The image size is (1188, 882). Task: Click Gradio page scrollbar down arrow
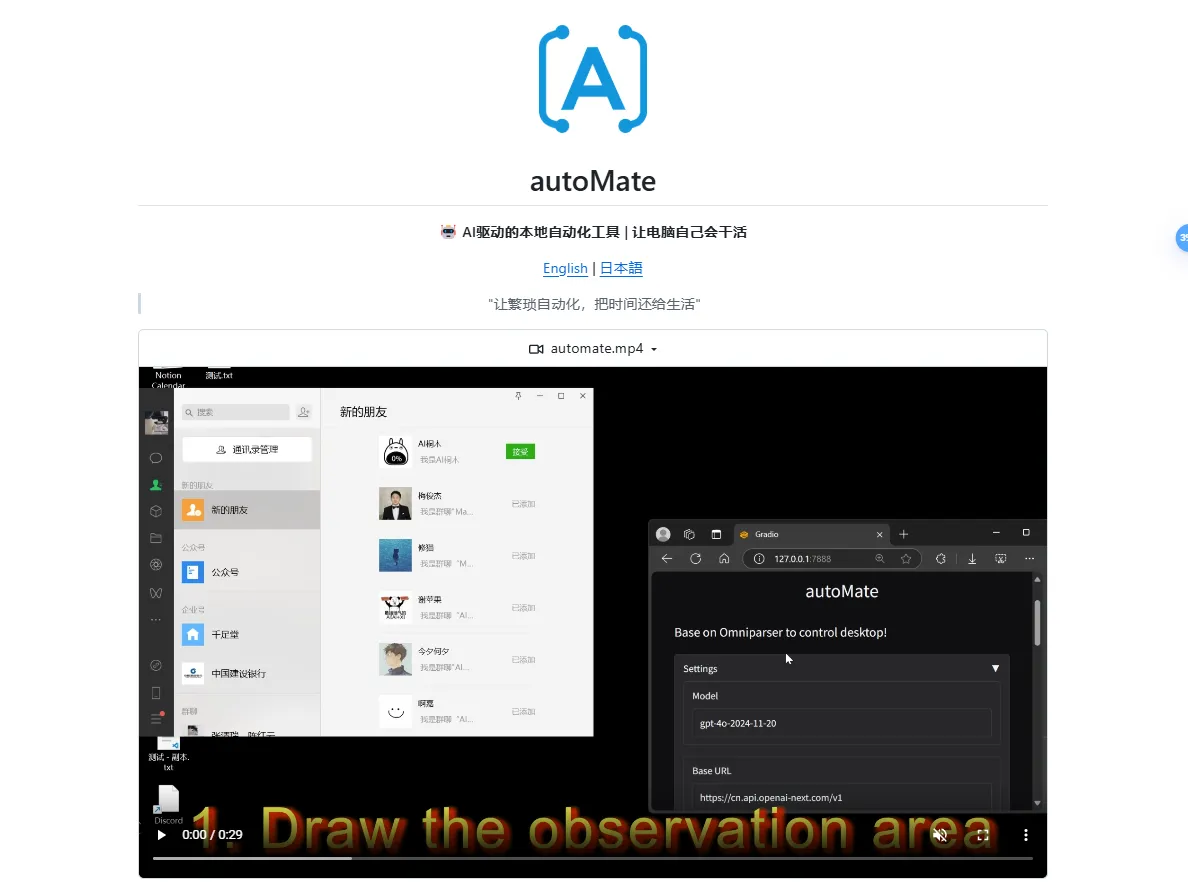point(1037,803)
